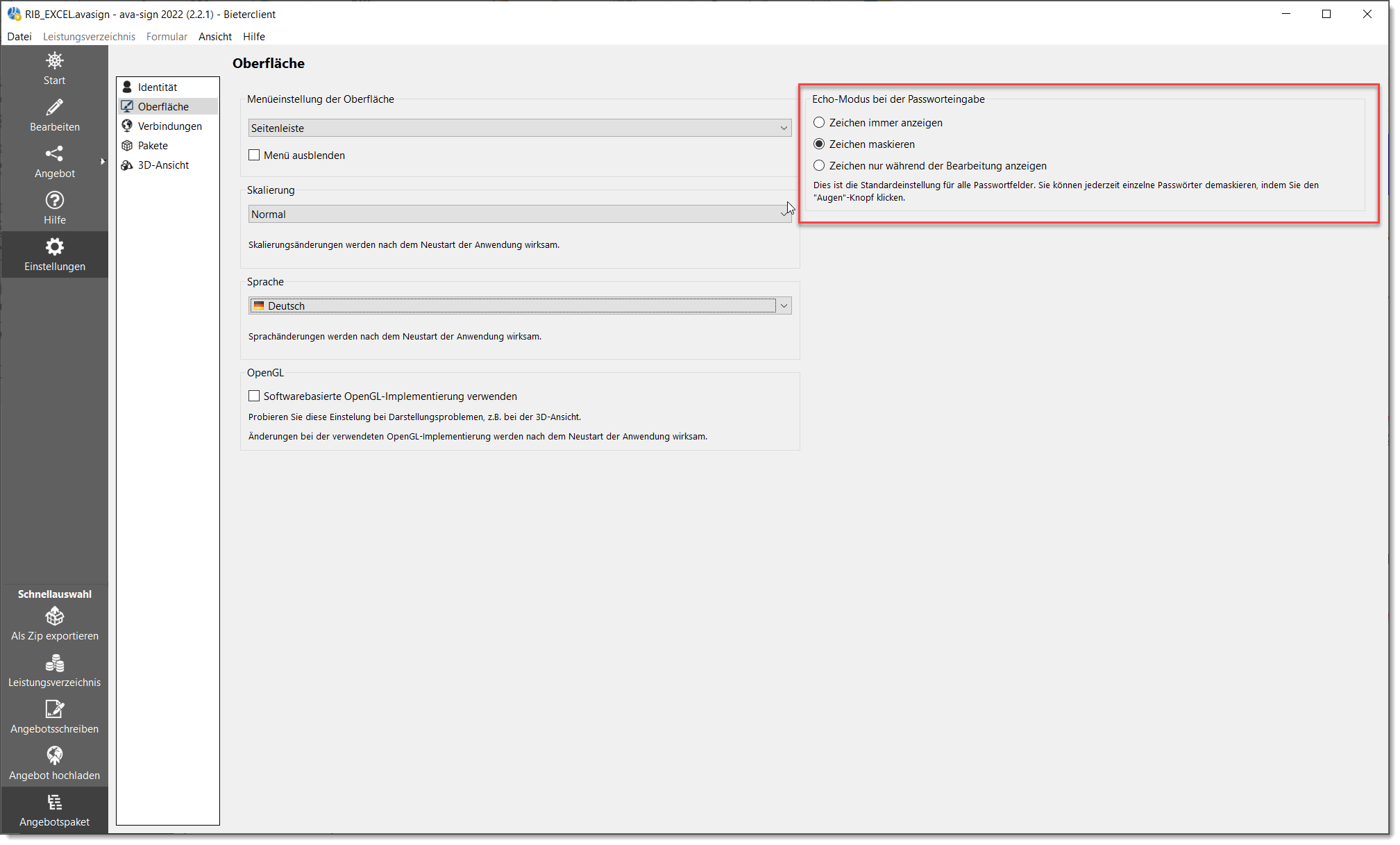The image size is (1400, 845).
Task: Open the Ansicht menu
Action: (x=215, y=36)
